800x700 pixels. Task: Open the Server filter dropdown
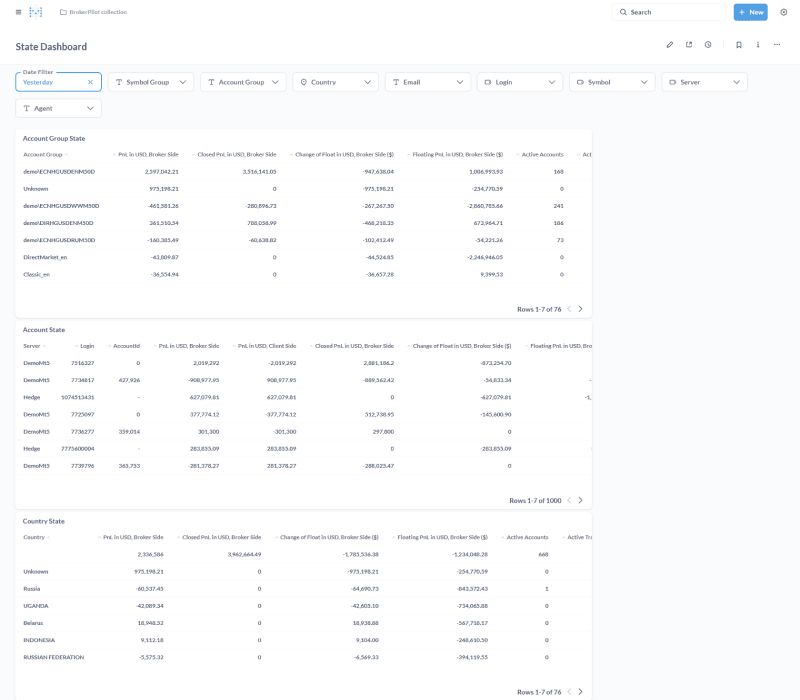coord(700,81)
